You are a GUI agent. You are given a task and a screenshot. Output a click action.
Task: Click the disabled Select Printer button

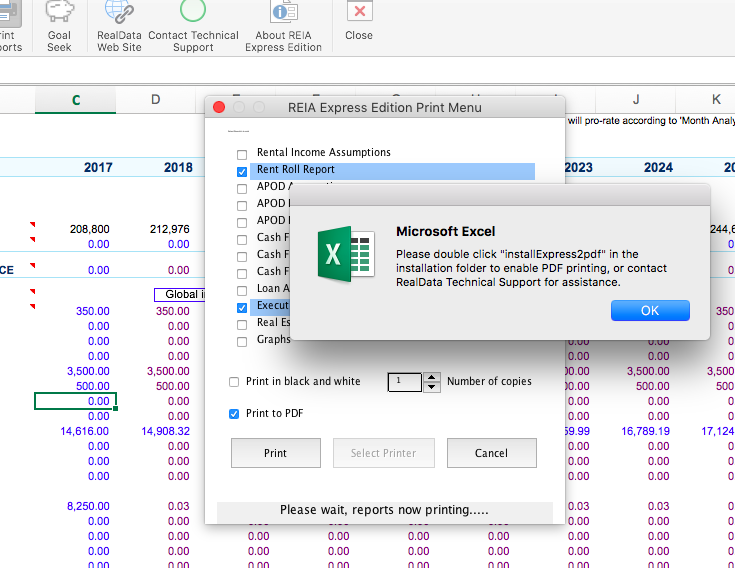point(383,453)
